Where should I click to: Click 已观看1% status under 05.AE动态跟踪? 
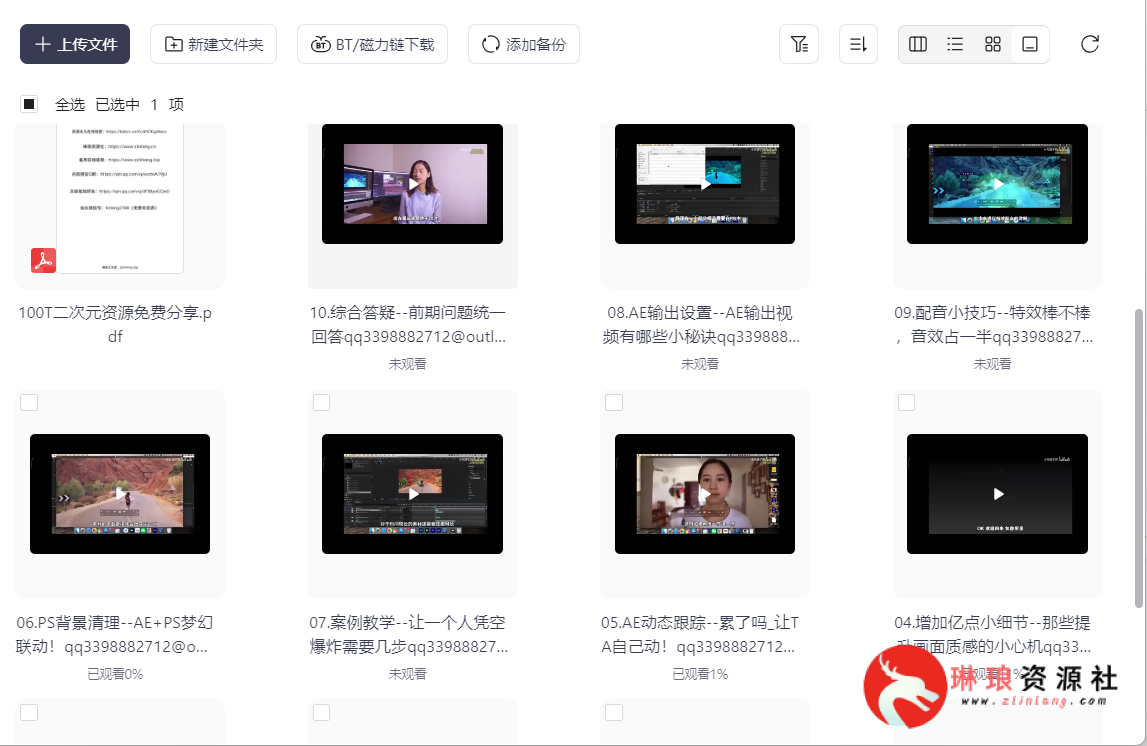pos(700,674)
